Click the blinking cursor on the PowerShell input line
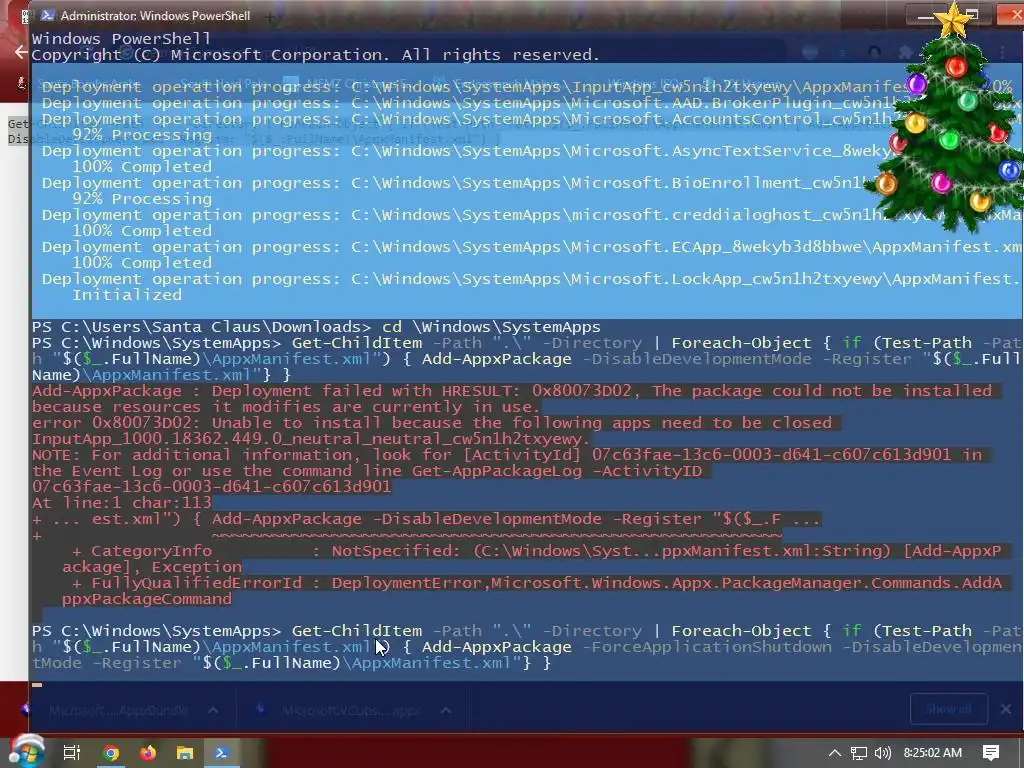Viewport: 1024px width, 768px height. click(x=37, y=684)
